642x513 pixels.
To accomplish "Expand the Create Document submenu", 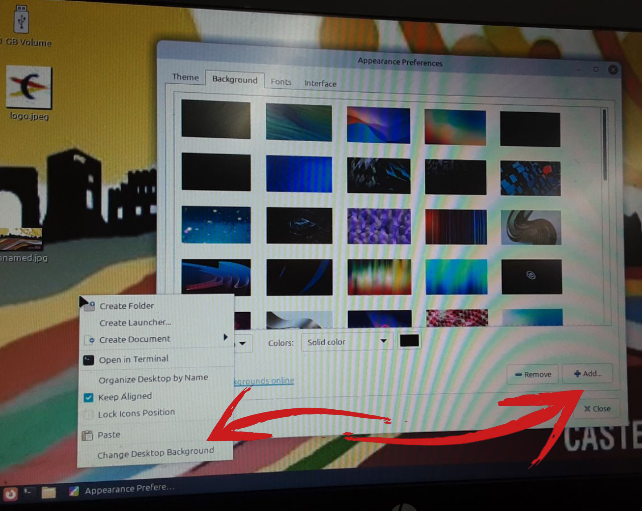I will 225,338.
